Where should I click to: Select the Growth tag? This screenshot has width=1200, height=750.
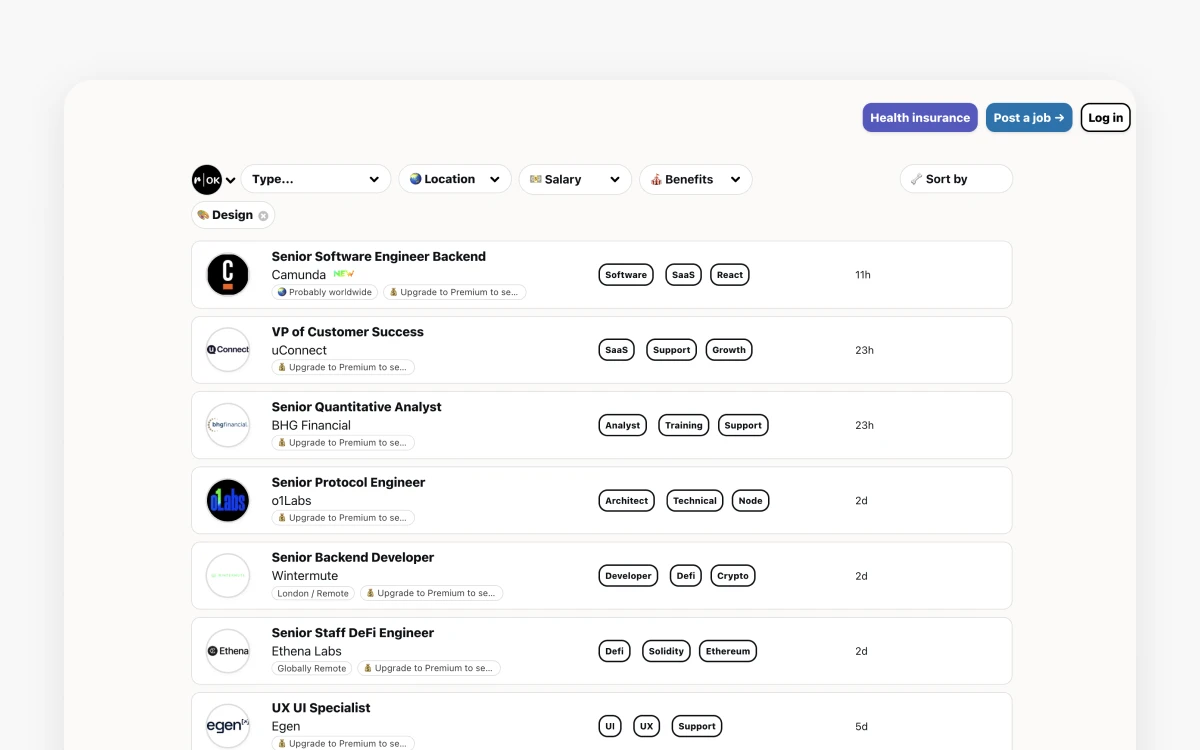tap(729, 350)
